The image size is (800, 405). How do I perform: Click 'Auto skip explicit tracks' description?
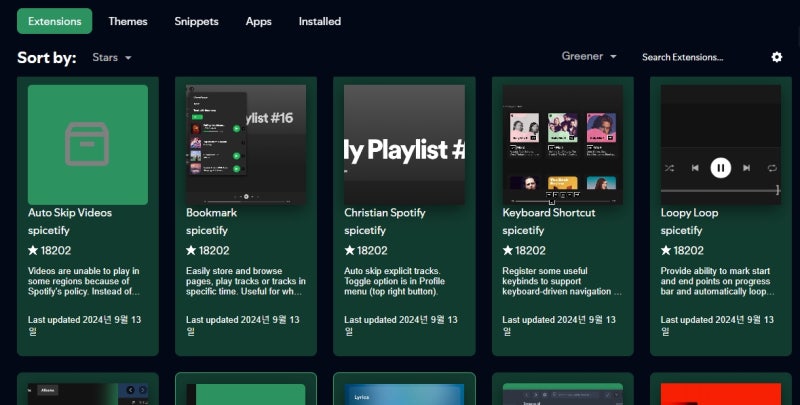coord(394,281)
